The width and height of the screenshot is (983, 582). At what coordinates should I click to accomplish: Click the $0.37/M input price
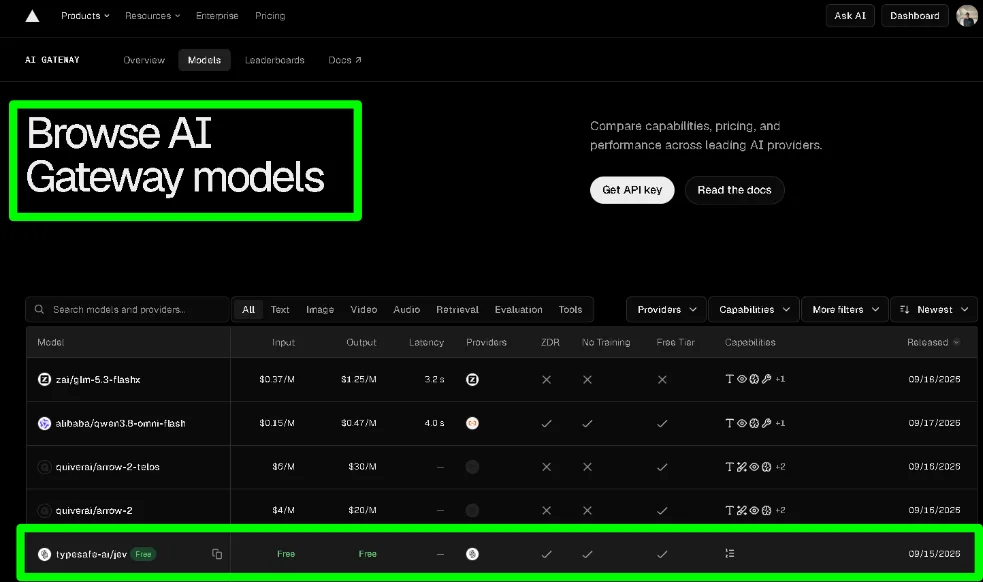coord(276,379)
